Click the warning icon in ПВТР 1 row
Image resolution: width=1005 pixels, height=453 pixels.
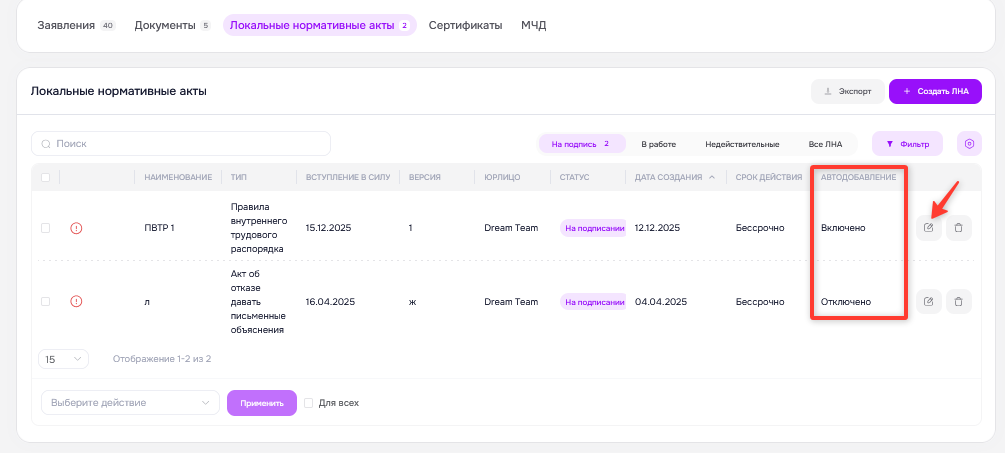[76, 228]
